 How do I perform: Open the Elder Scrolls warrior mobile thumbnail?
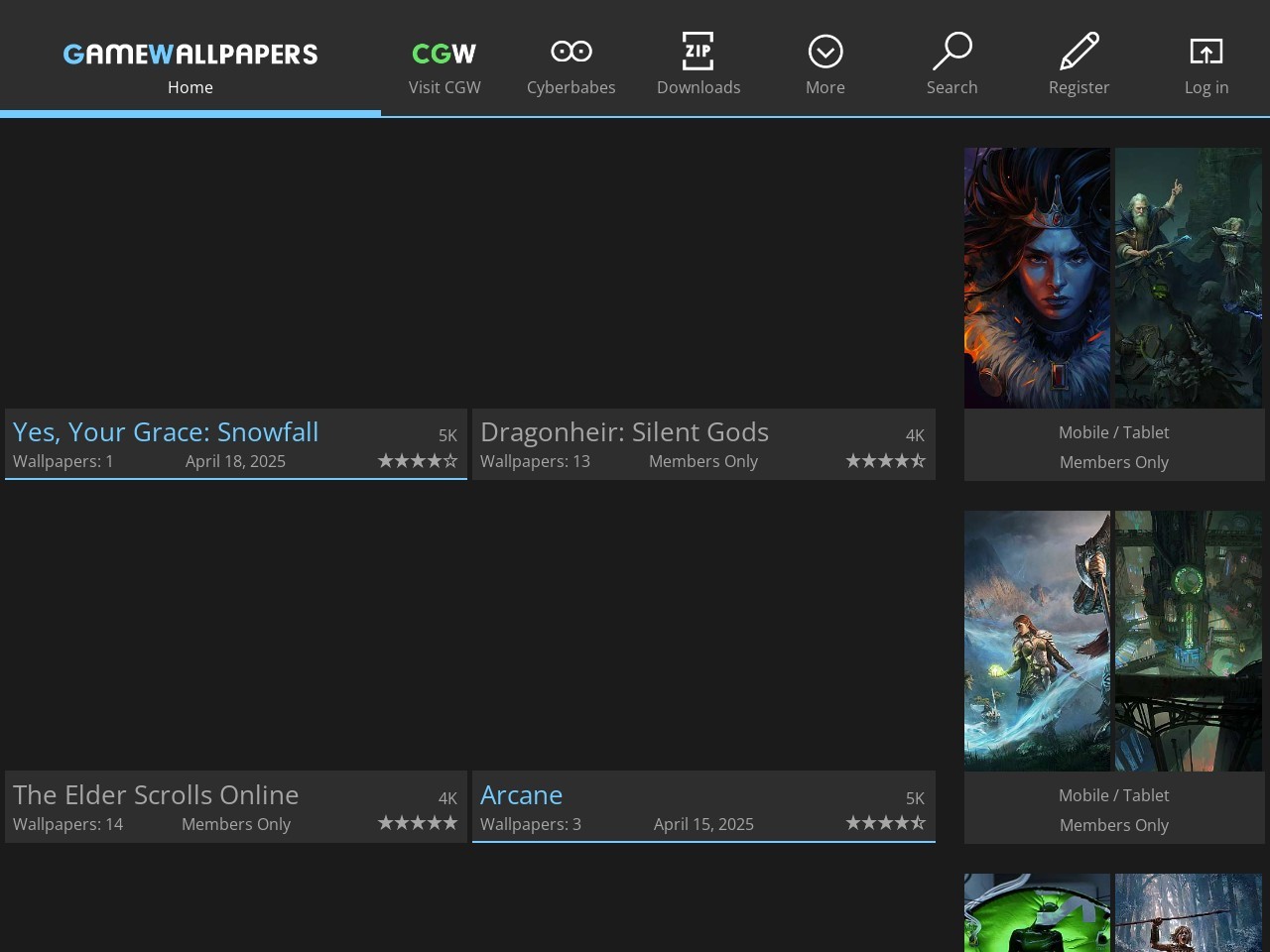tap(1037, 641)
